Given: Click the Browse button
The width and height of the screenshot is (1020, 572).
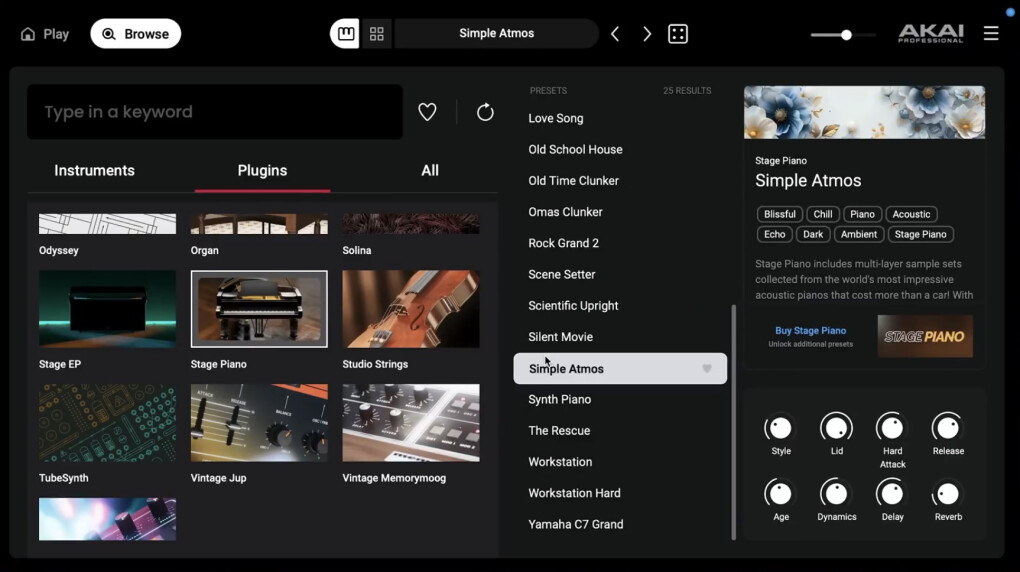Looking at the screenshot, I should (x=136, y=34).
